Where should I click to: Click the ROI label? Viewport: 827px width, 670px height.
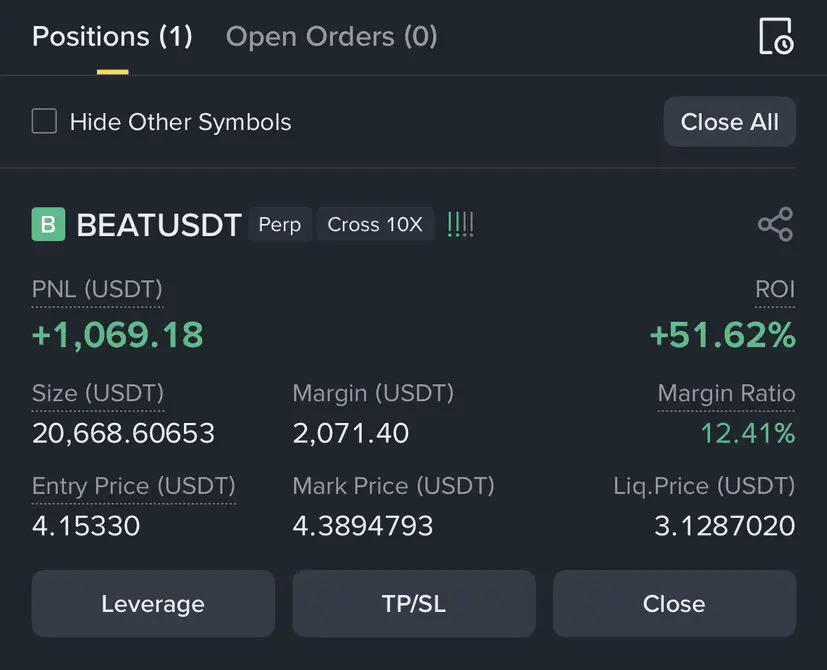click(x=775, y=290)
